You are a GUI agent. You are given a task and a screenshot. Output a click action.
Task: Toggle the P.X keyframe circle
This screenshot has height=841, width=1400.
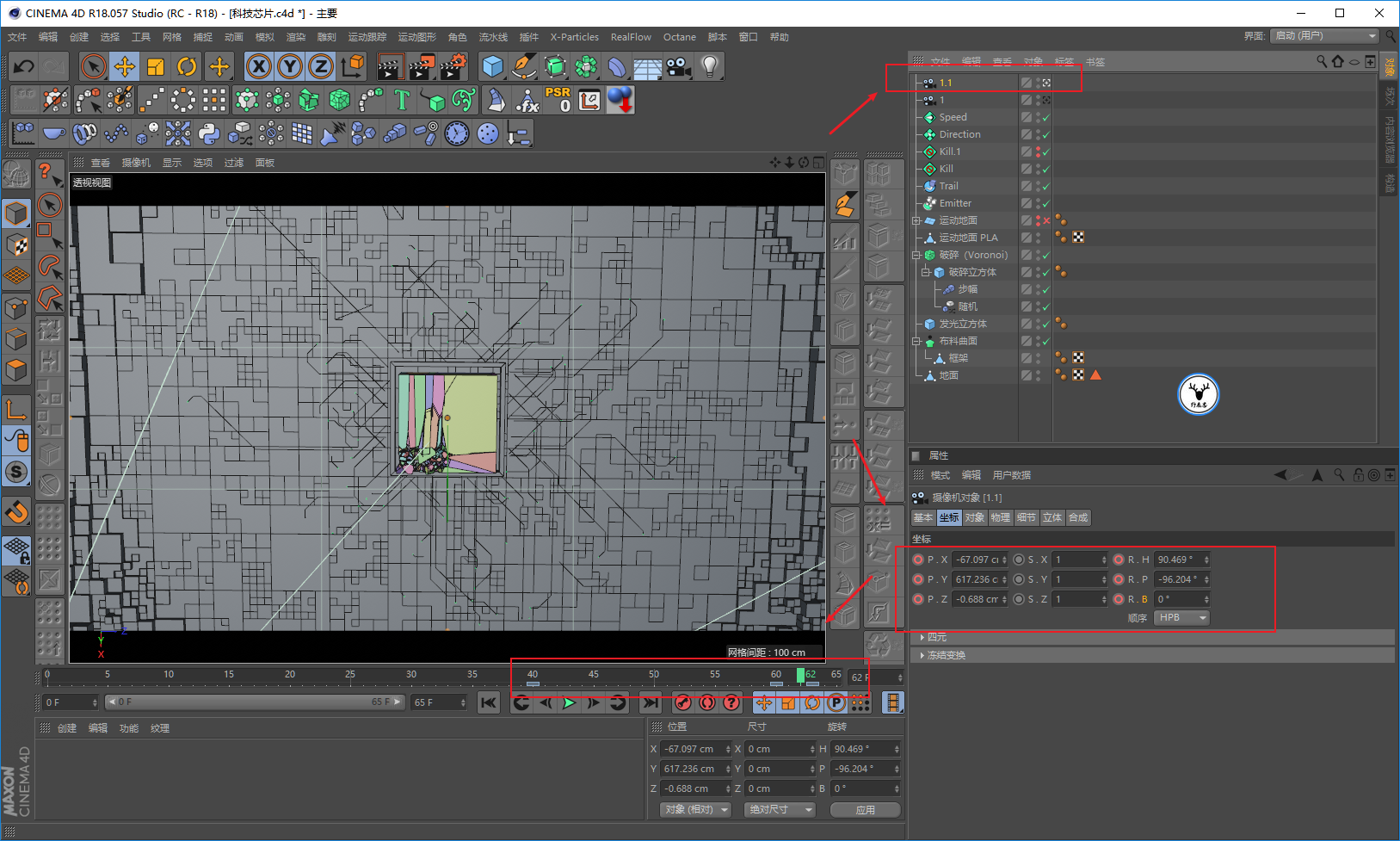(x=918, y=560)
